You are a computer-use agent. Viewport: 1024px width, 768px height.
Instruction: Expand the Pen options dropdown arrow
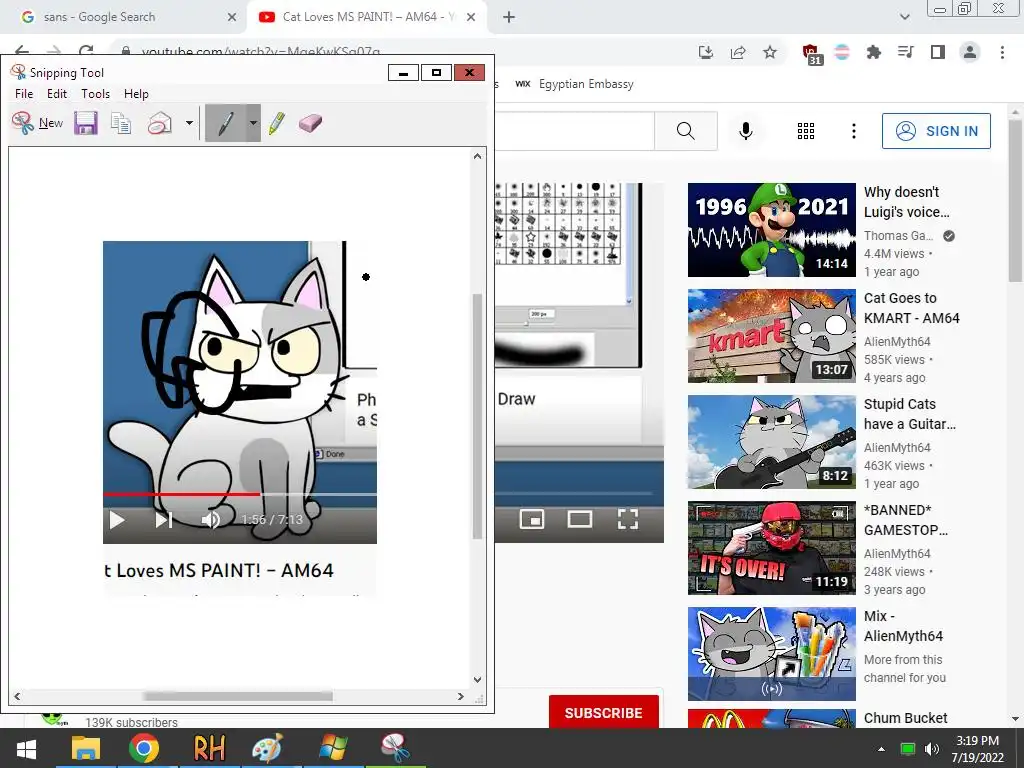coord(253,123)
